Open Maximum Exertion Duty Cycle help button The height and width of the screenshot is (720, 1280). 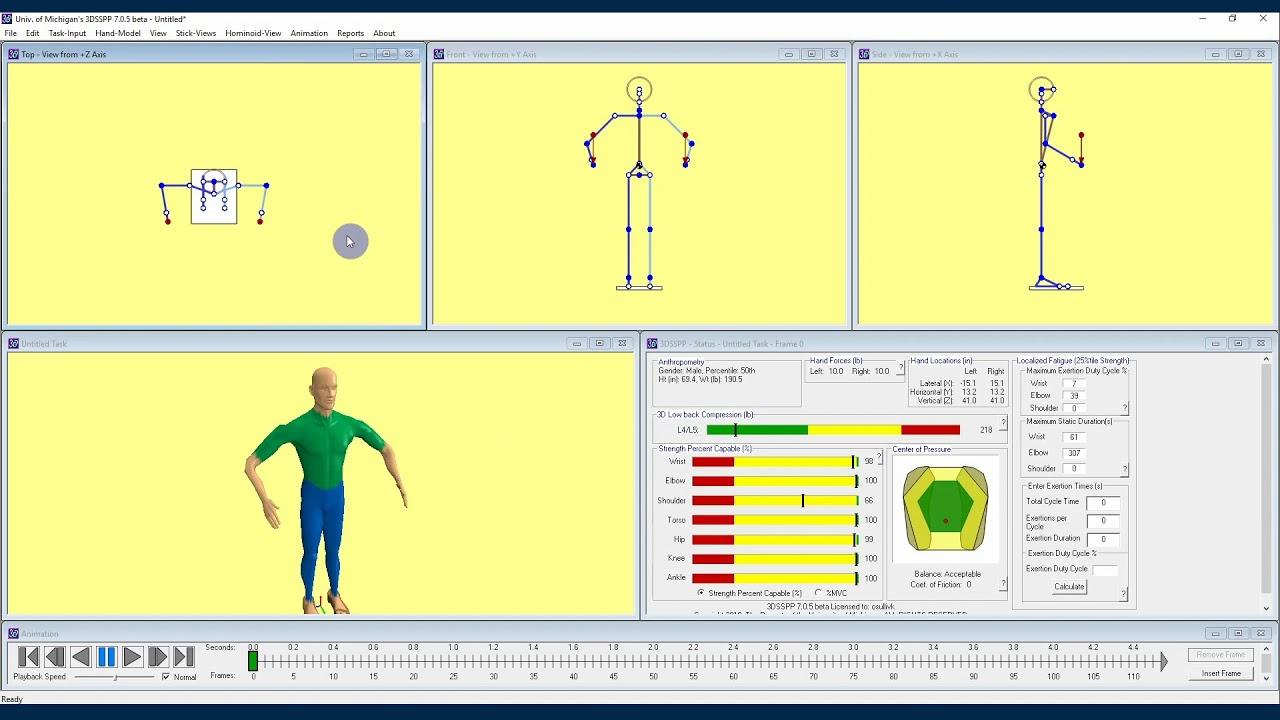pos(1125,408)
